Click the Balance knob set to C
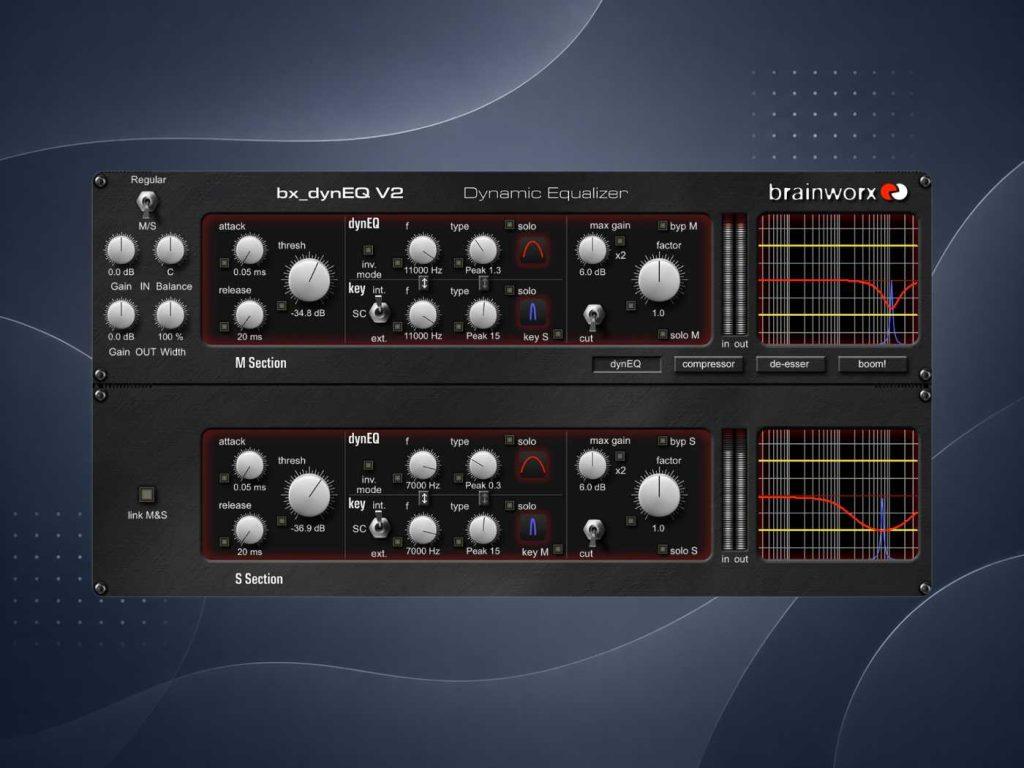The width and height of the screenshot is (1024, 768). point(170,250)
